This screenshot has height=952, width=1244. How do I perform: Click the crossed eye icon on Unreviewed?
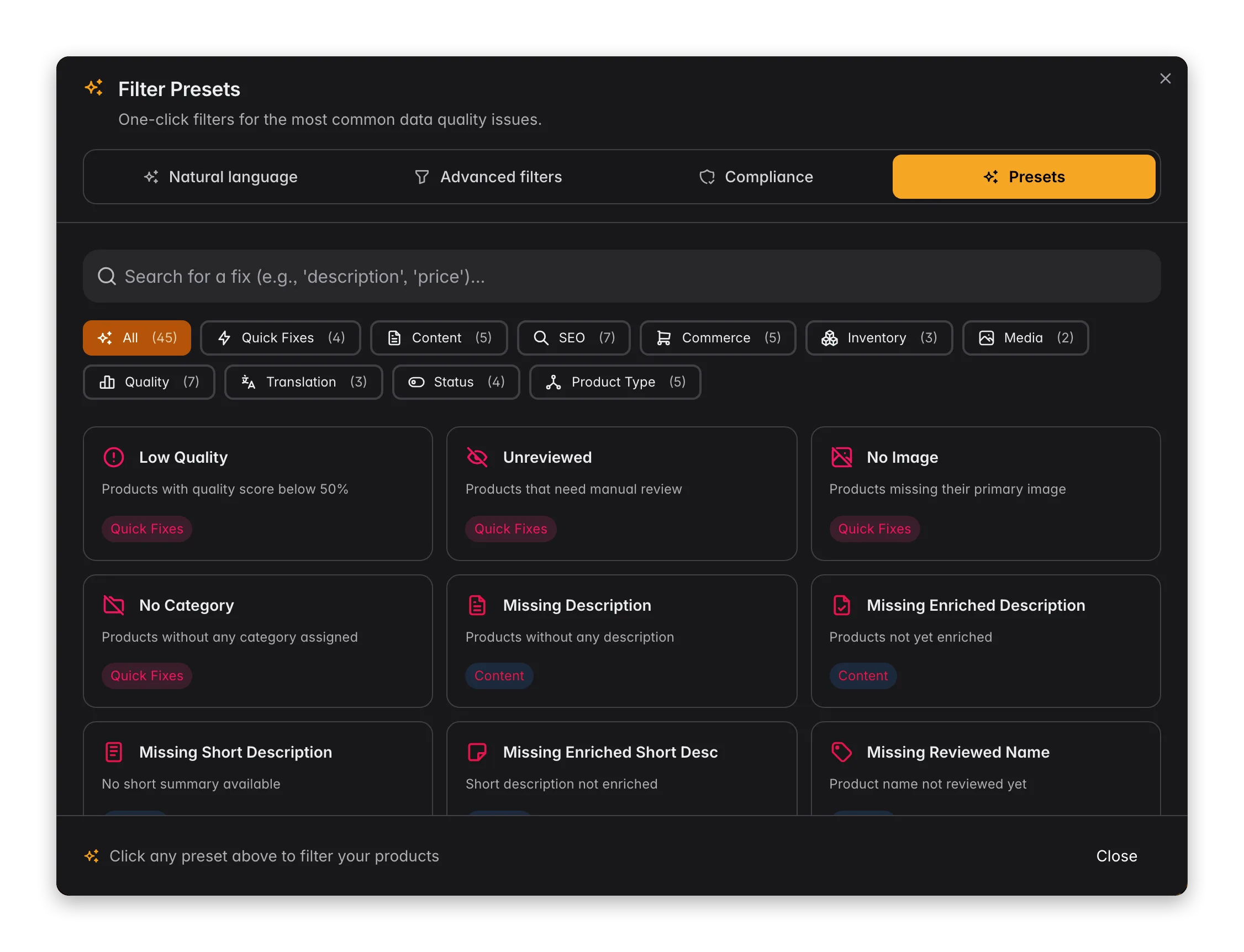point(477,457)
